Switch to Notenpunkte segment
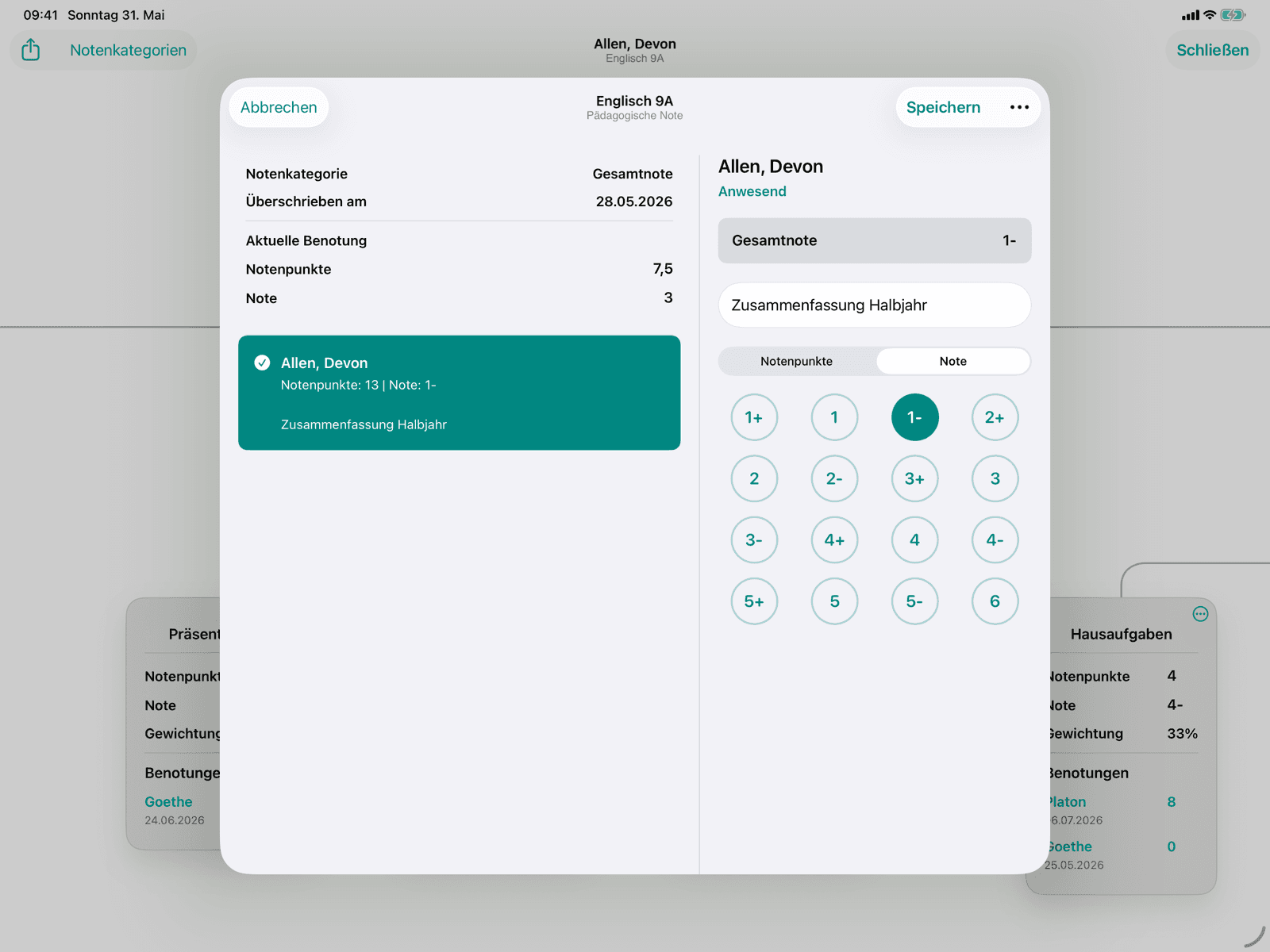 (797, 361)
